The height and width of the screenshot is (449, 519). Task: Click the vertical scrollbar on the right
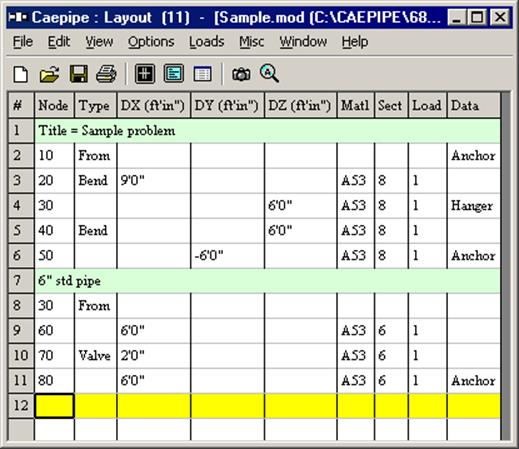(x=506, y=267)
